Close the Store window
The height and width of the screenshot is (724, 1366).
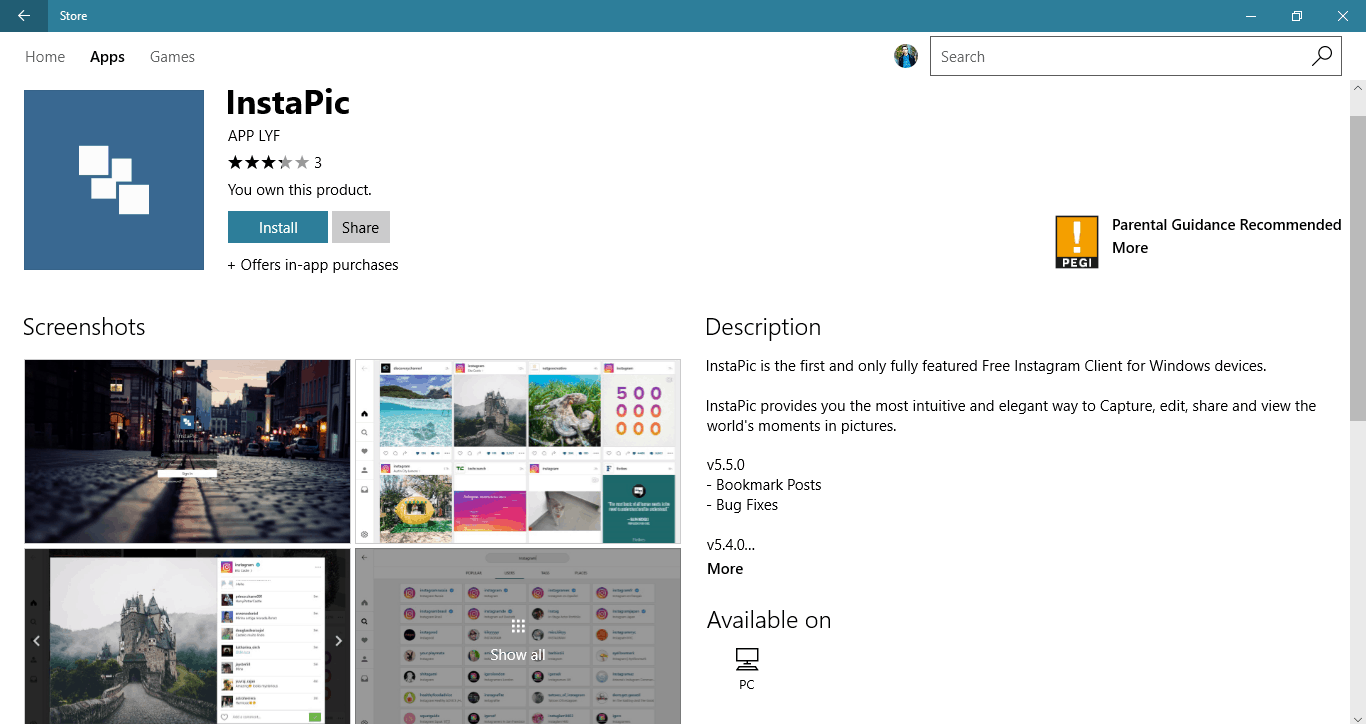coord(1343,16)
